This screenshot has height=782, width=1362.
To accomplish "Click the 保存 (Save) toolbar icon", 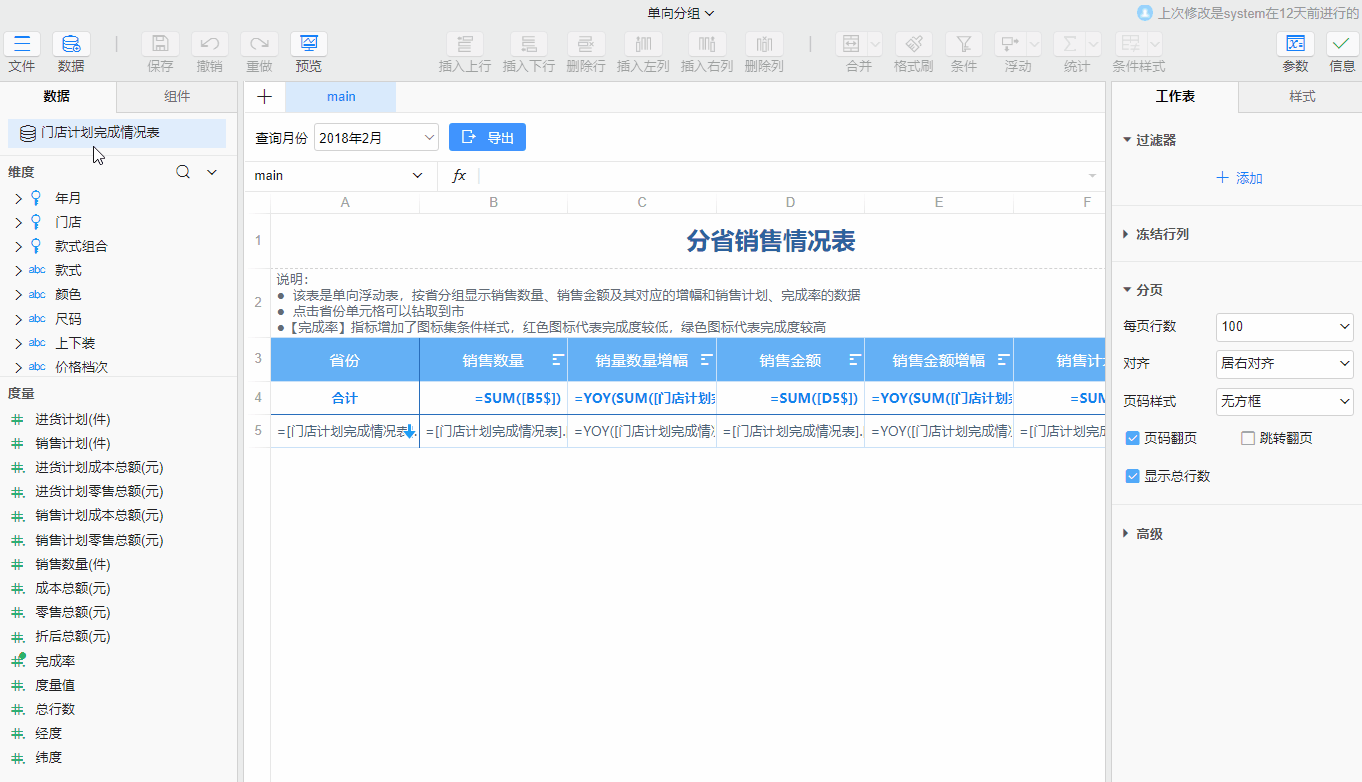I will pyautogui.click(x=160, y=44).
